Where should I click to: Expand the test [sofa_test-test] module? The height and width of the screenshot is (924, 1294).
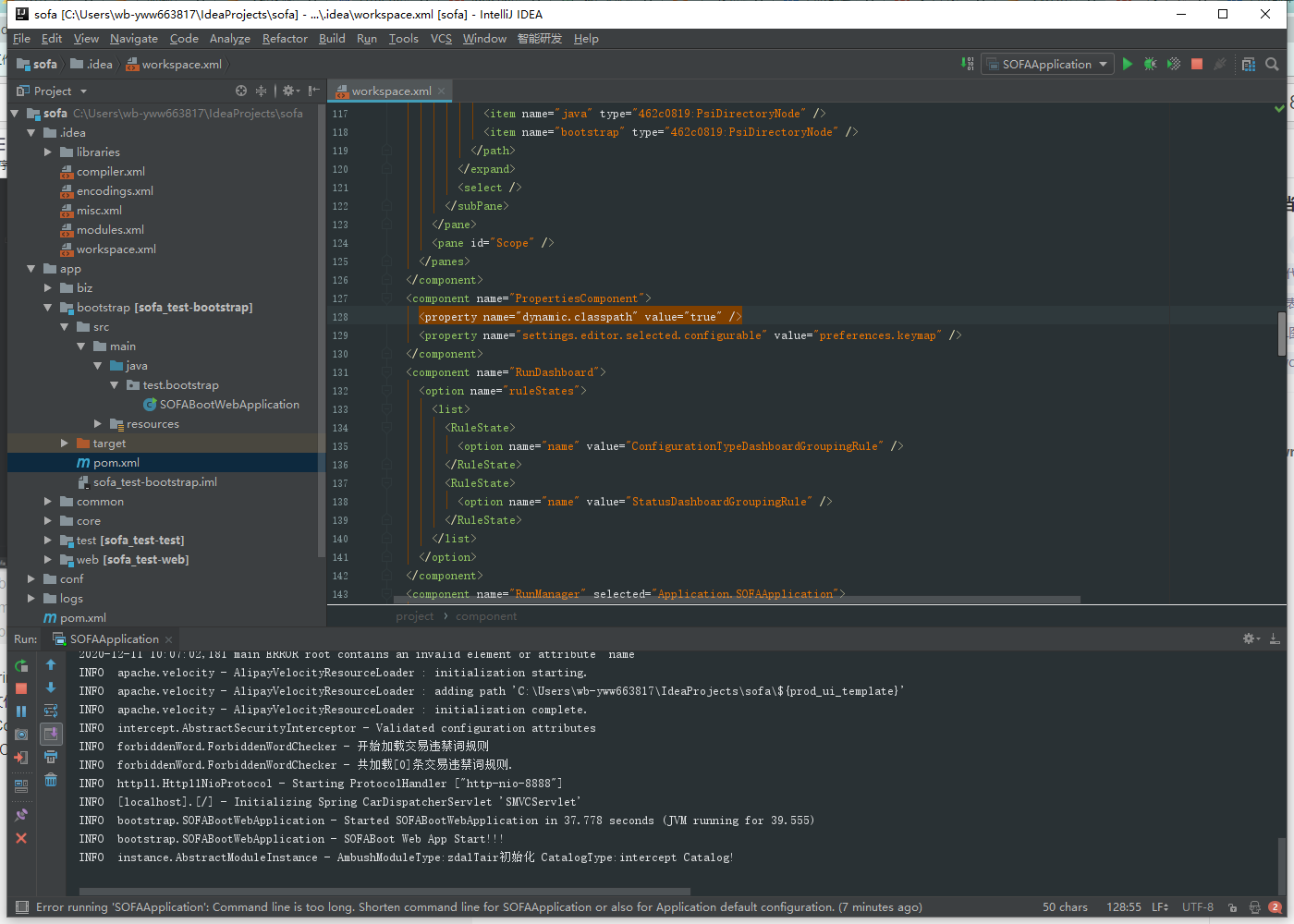click(48, 540)
